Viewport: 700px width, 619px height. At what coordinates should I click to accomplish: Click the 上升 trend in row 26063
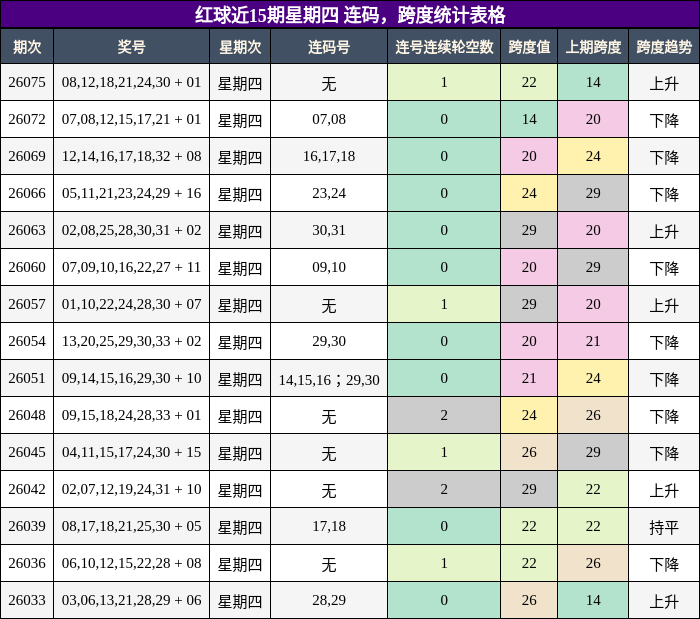(664, 232)
